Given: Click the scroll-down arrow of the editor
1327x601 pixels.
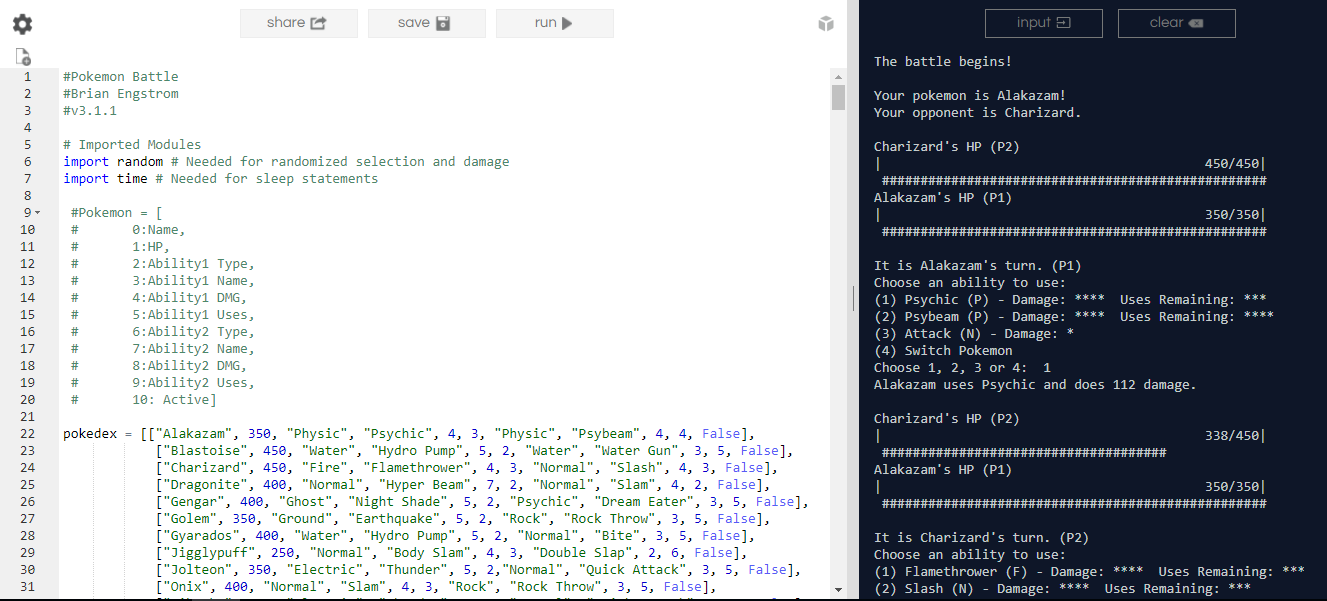Looking at the screenshot, I should point(838,591).
